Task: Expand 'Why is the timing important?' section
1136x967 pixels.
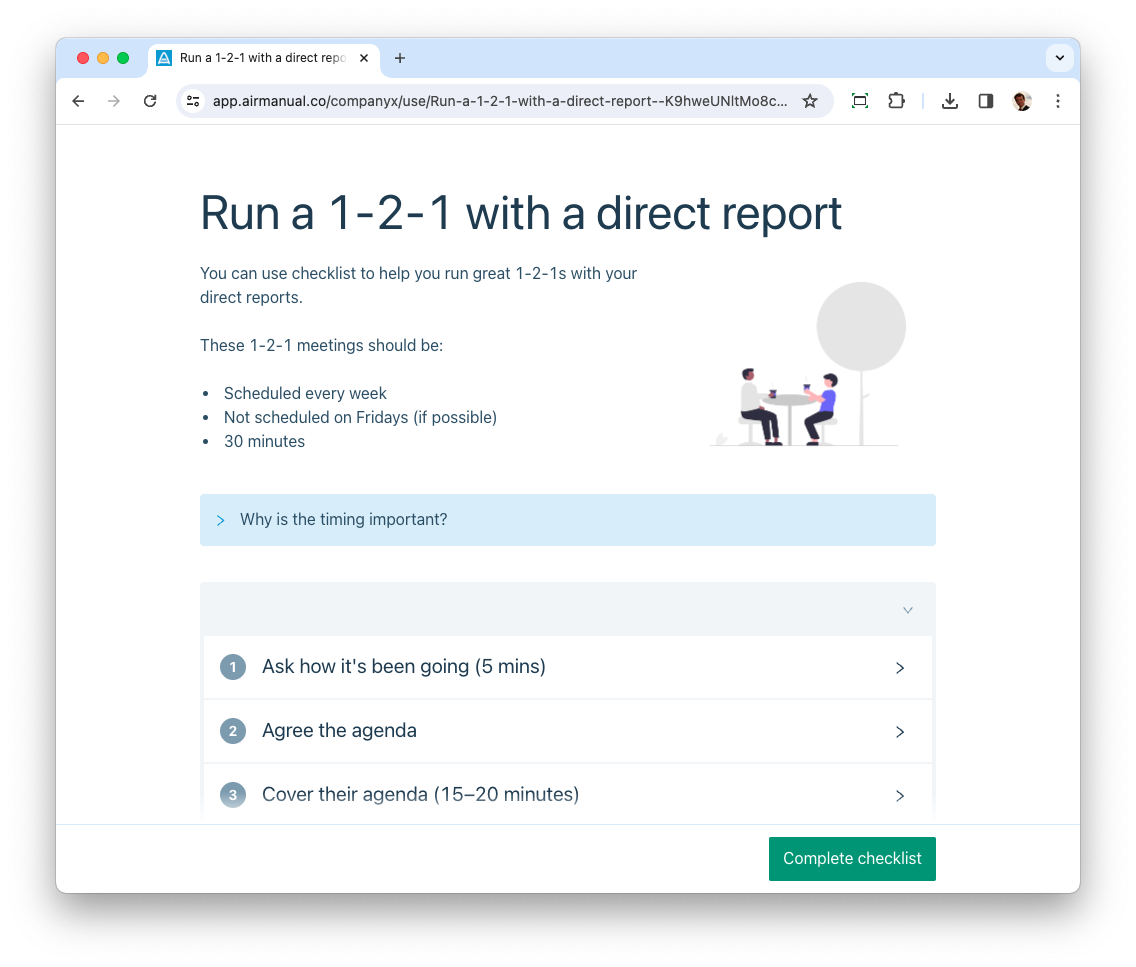Action: click(x=568, y=520)
